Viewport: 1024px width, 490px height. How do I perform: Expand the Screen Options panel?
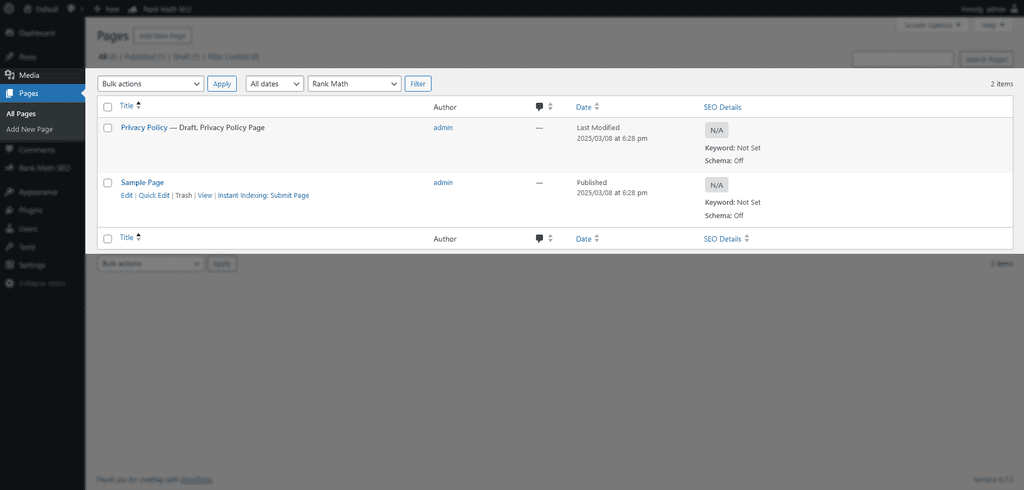click(x=933, y=25)
